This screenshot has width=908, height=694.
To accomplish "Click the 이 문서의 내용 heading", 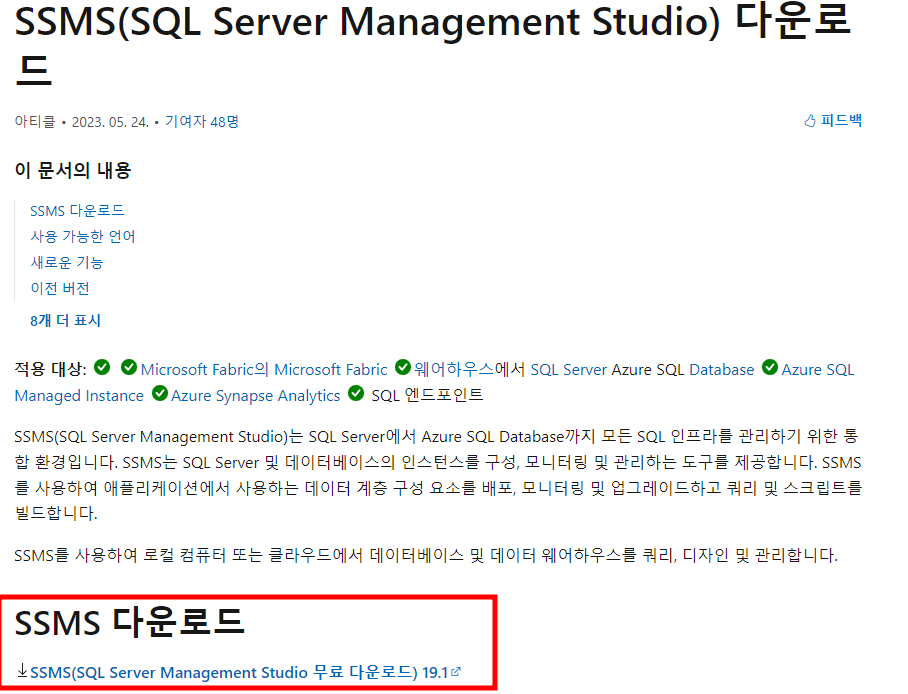I will click(x=73, y=170).
